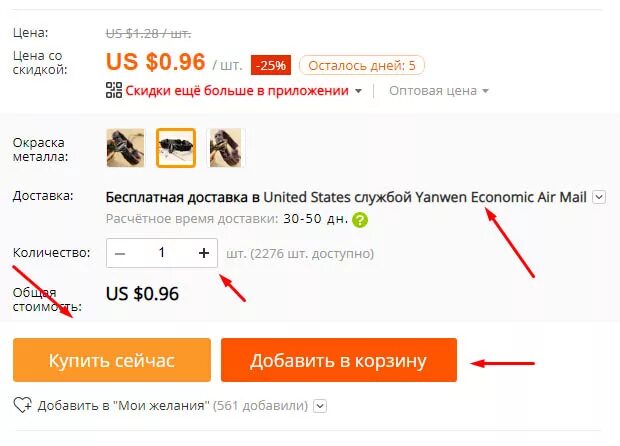
Task: Click the Осталось дней: 5 badge
Action: 362,65
